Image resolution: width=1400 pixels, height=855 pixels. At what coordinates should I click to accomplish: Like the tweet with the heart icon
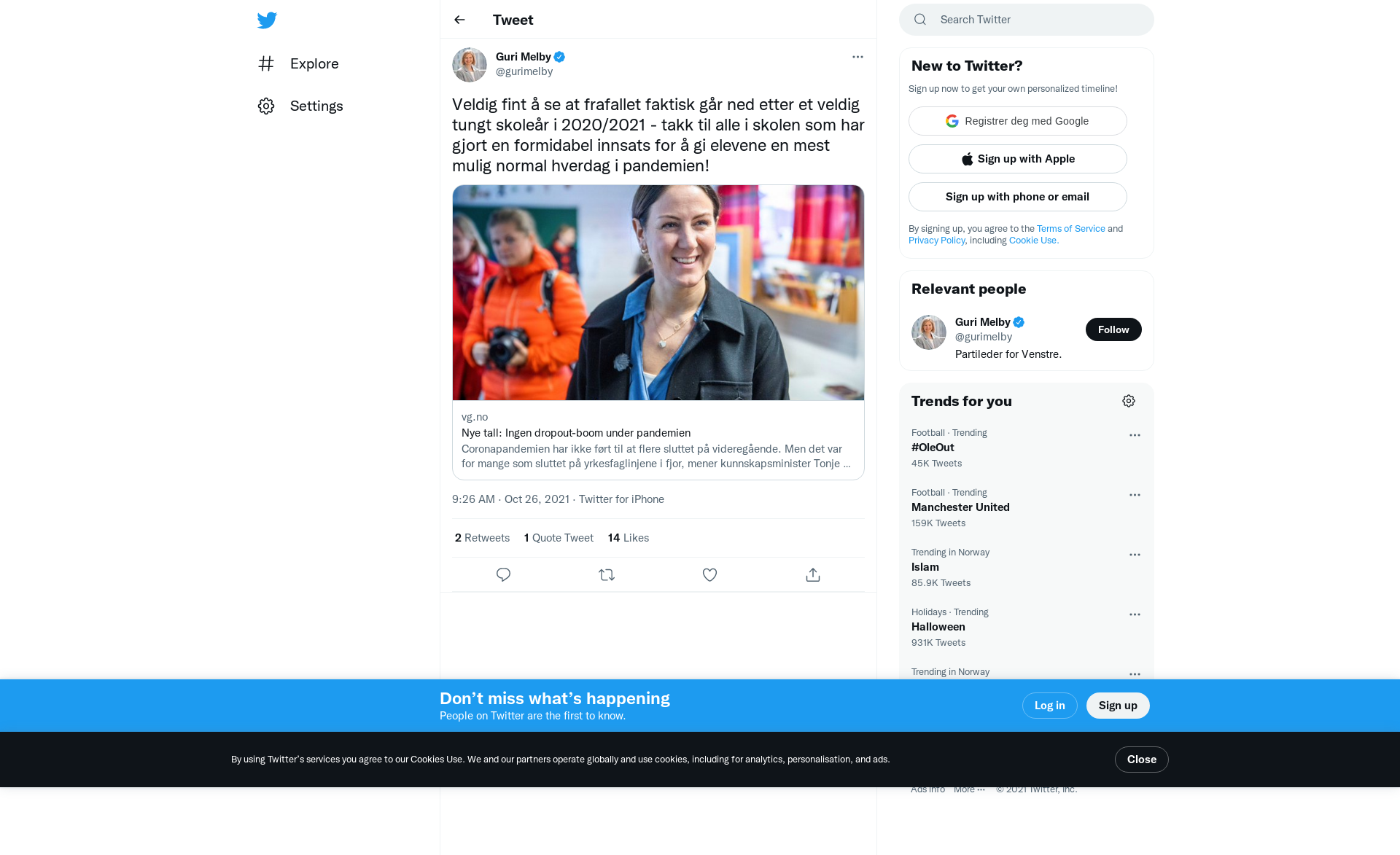[x=709, y=574]
